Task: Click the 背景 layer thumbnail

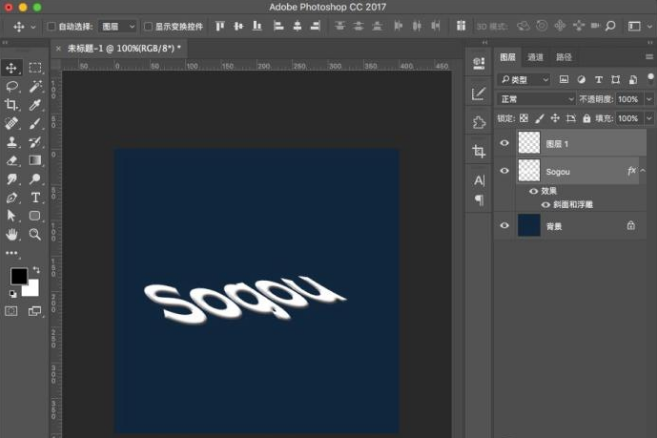Action: tap(529, 225)
